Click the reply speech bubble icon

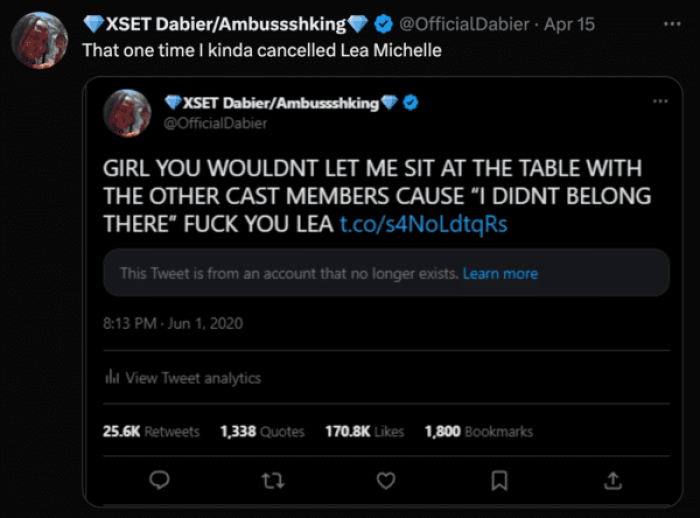pyautogui.click(x=158, y=481)
